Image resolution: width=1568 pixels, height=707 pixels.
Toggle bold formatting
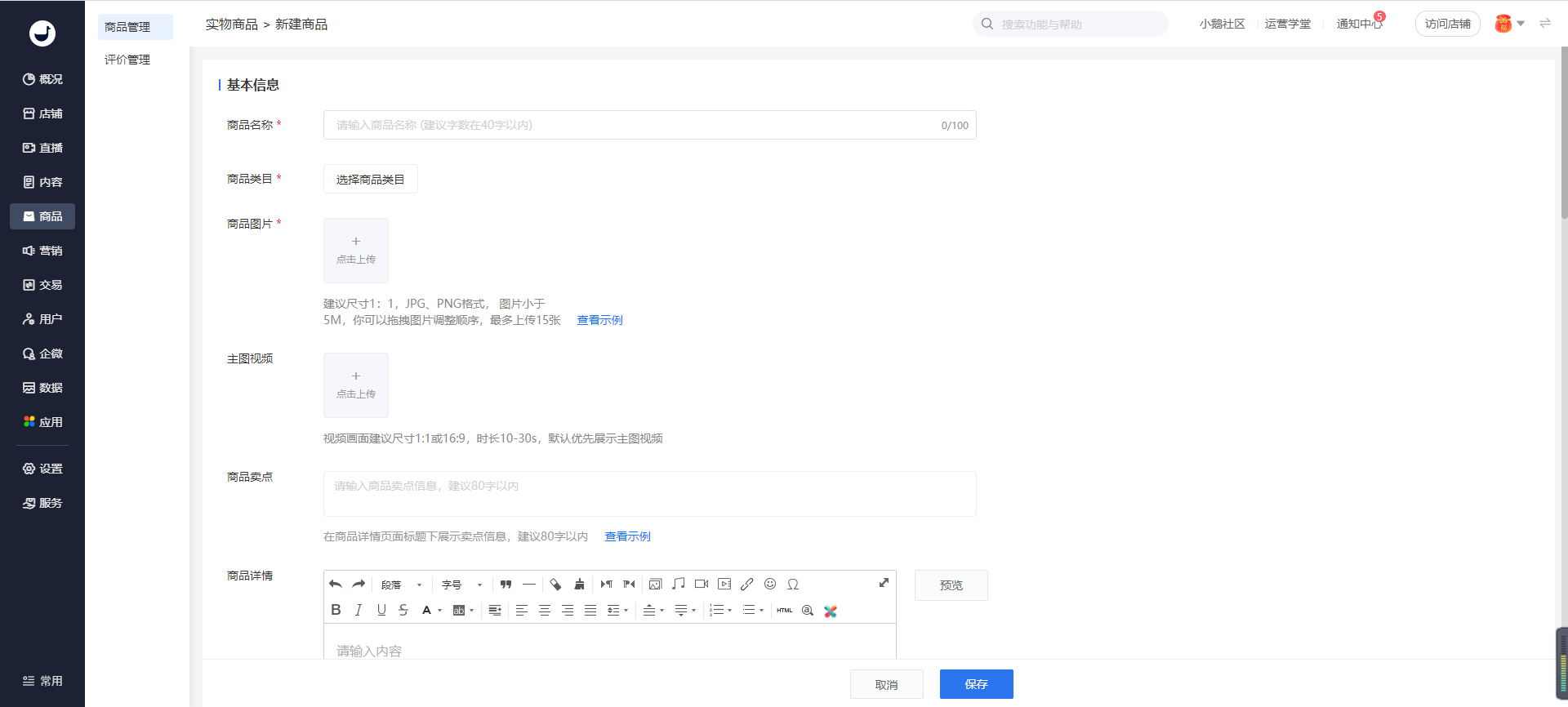coord(336,610)
